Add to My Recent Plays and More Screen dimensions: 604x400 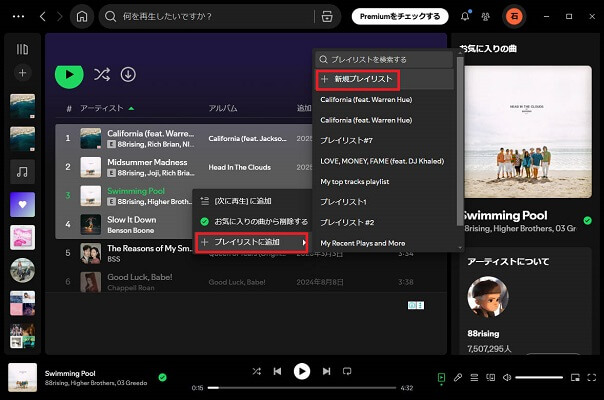[x=362, y=243]
